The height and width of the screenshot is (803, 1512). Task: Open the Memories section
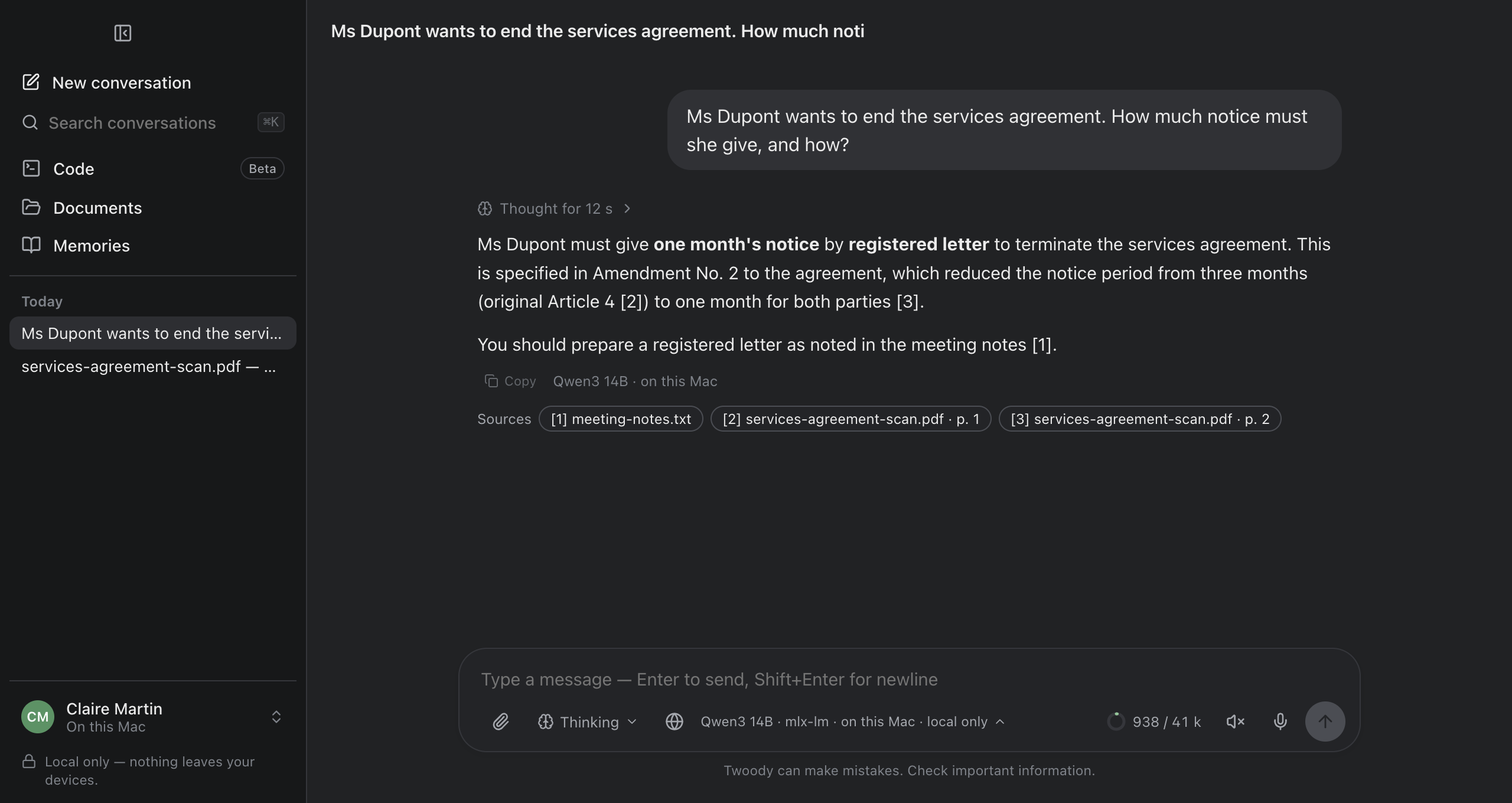pyautogui.click(x=153, y=246)
